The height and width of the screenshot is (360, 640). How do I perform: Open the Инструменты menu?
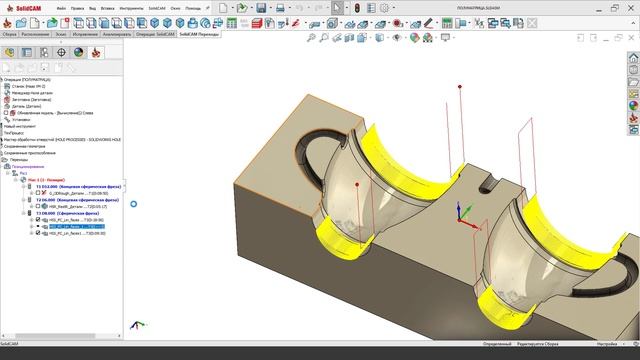coord(131,8)
